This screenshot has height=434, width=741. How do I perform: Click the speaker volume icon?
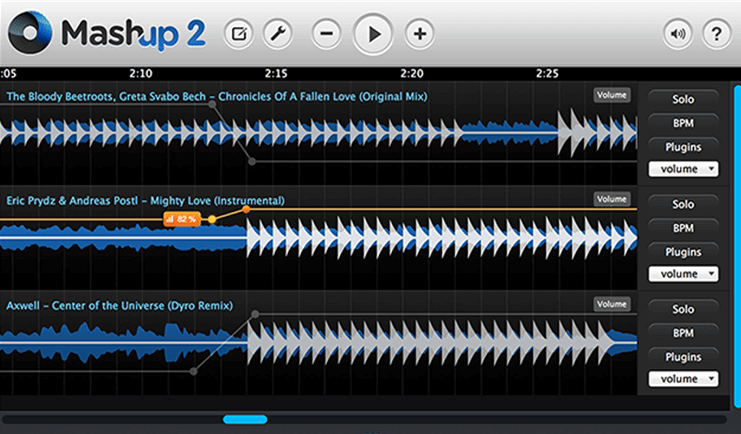(x=678, y=34)
